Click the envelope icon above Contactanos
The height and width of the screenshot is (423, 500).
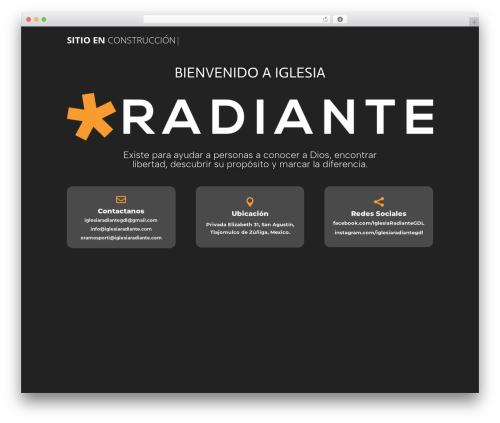[121, 199]
